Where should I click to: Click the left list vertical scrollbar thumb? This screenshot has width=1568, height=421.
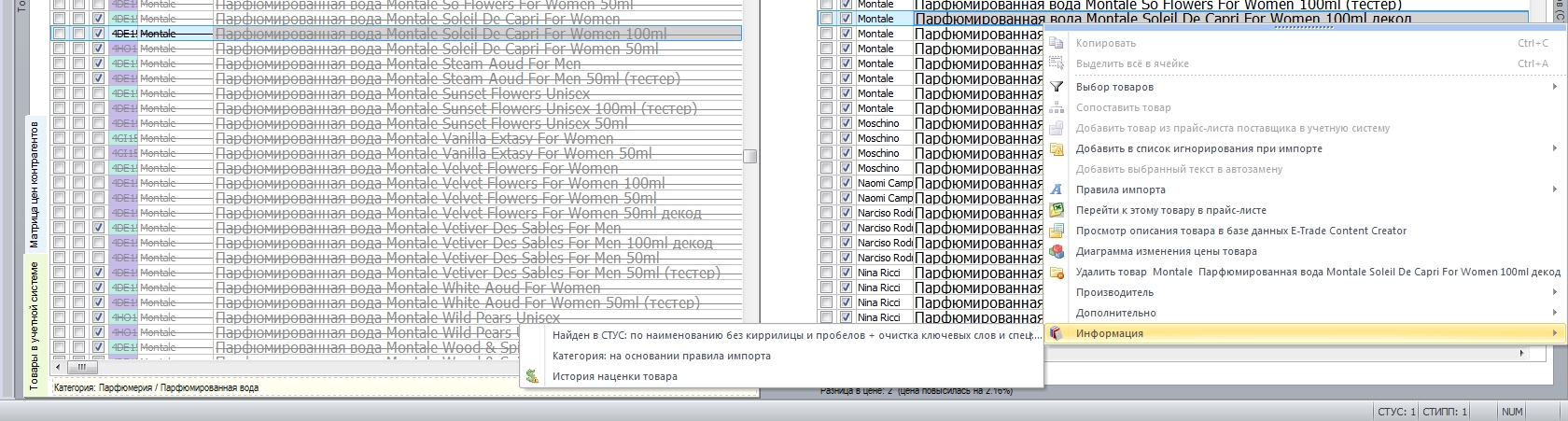click(x=749, y=156)
